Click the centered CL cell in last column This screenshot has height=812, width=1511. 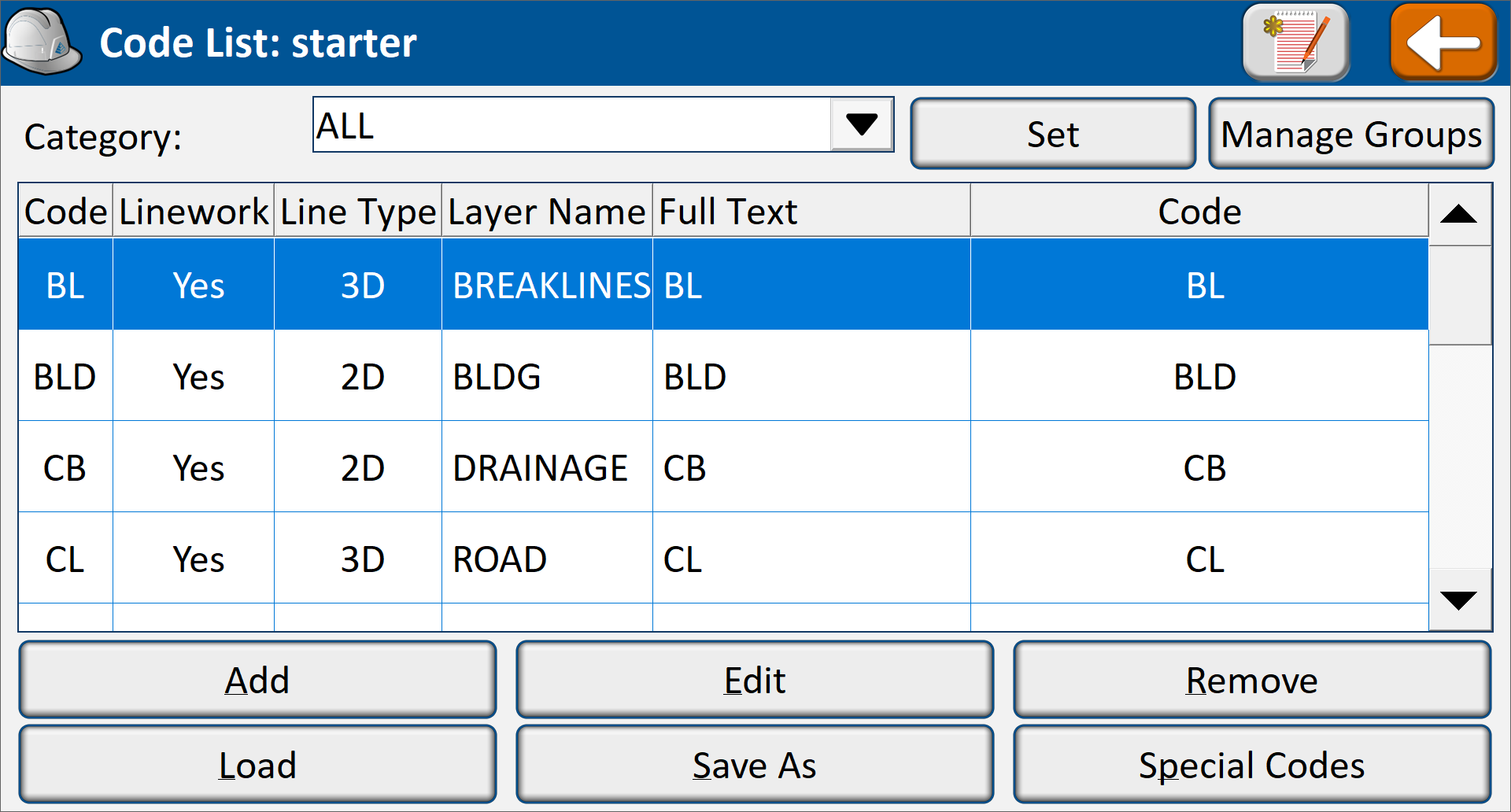coord(1199,559)
